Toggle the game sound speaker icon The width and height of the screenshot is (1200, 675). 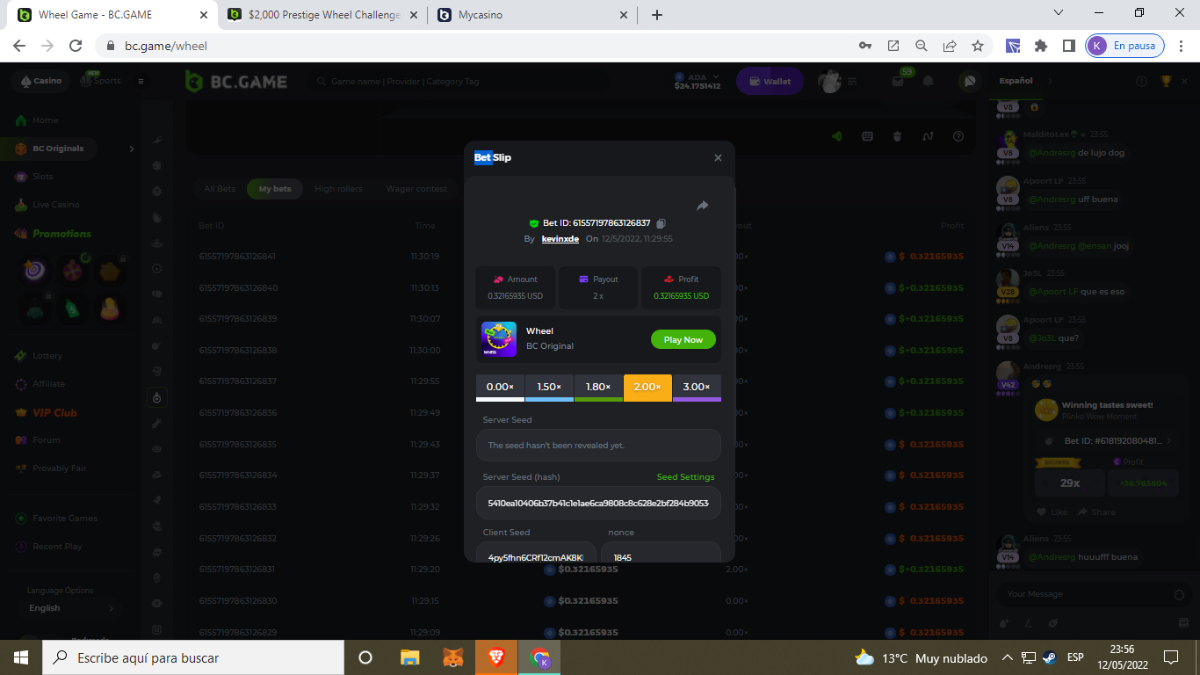pyautogui.click(x=837, y=137)
